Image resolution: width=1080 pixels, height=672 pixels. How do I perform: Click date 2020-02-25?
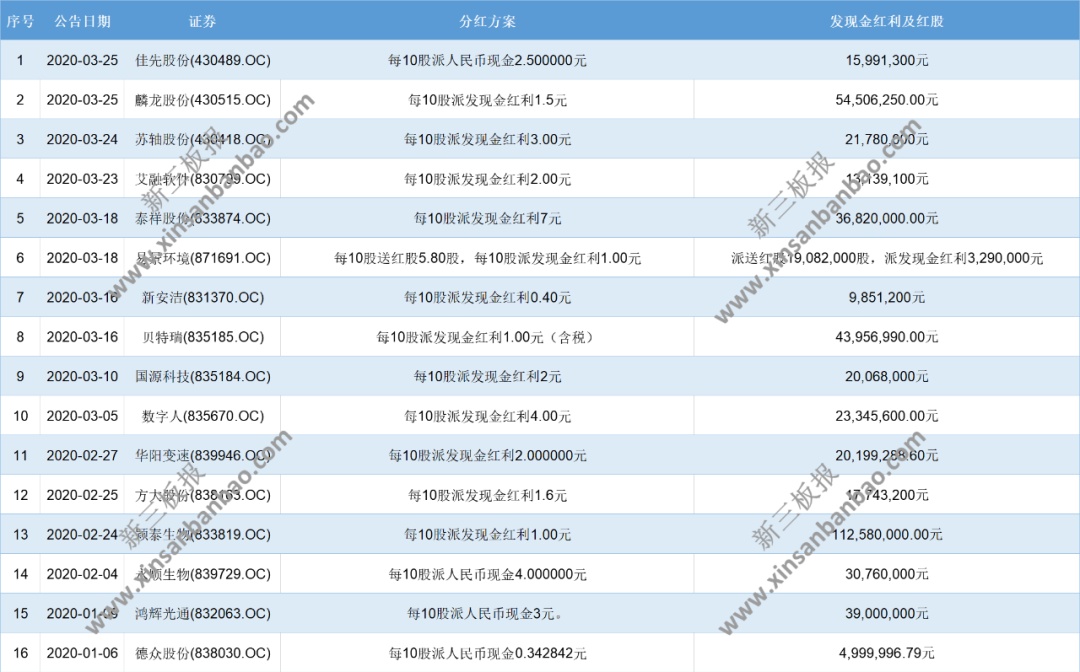pos(83,495)
